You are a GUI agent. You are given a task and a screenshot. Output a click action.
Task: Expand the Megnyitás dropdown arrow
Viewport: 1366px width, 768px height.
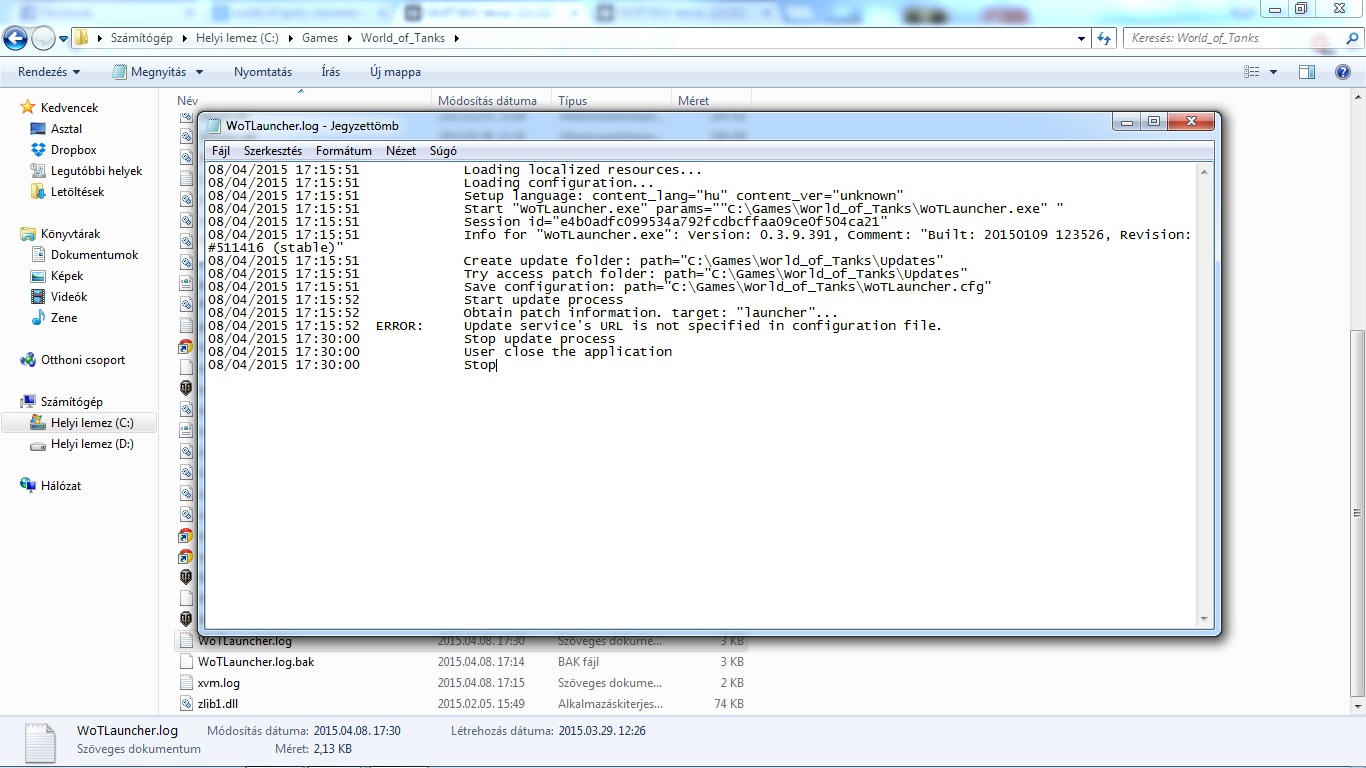tap(199, 72)
